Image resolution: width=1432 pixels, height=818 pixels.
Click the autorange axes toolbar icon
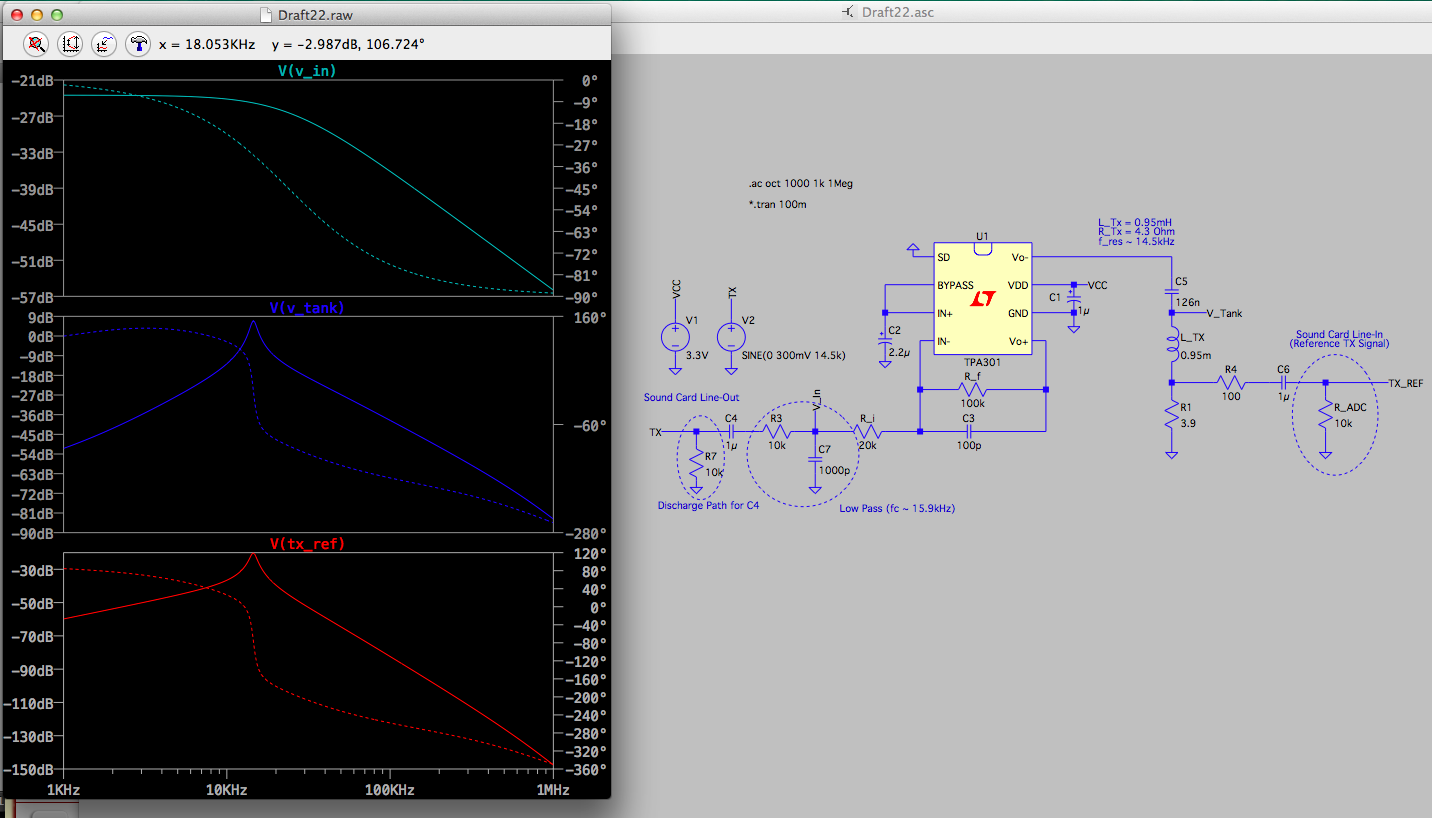coord(70,44)
